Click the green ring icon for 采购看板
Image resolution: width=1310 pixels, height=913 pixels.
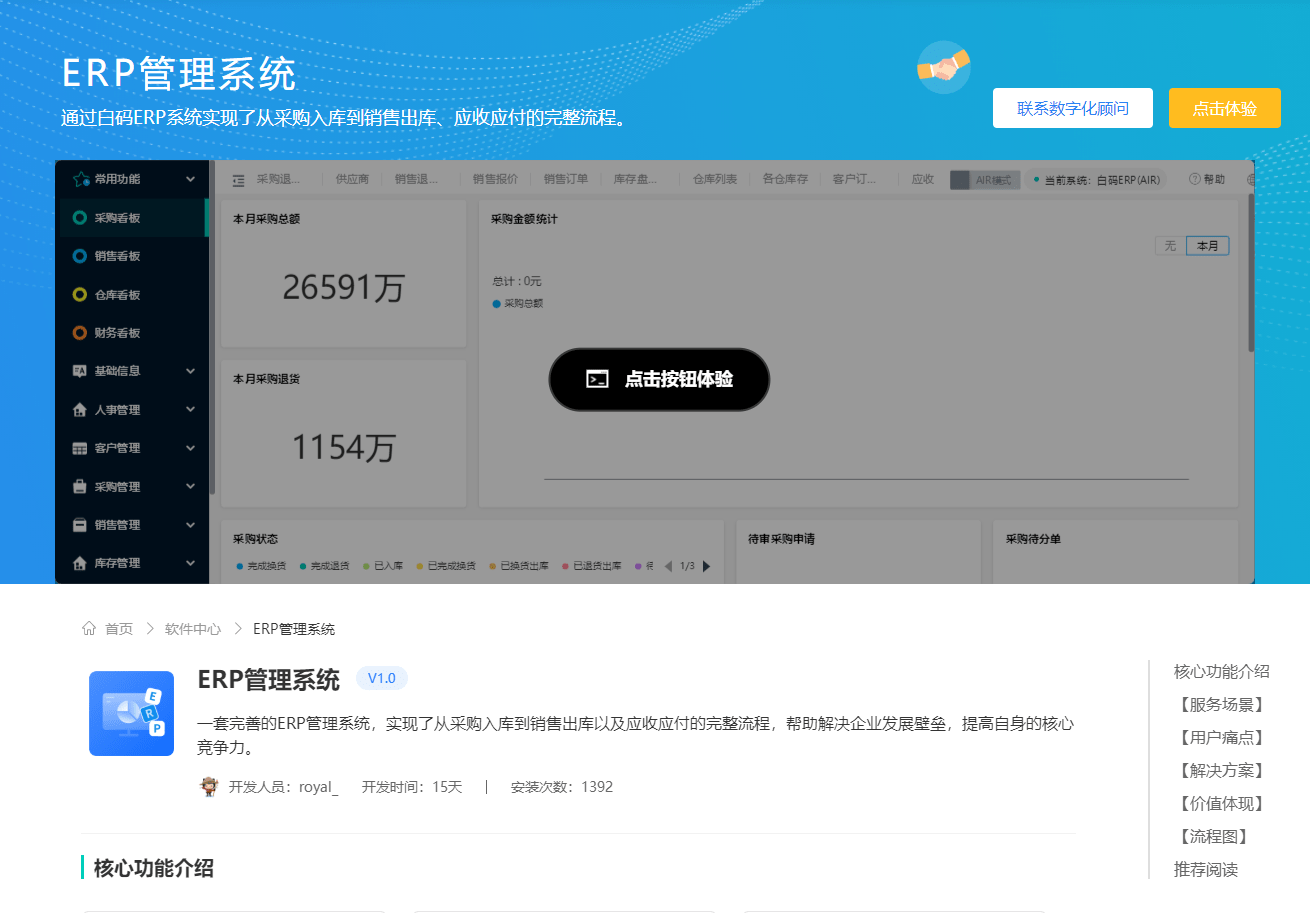[x=80, y=217]
